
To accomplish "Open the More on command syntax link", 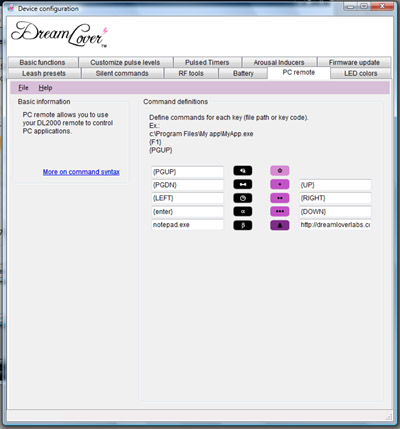I will tap(81, 172).
